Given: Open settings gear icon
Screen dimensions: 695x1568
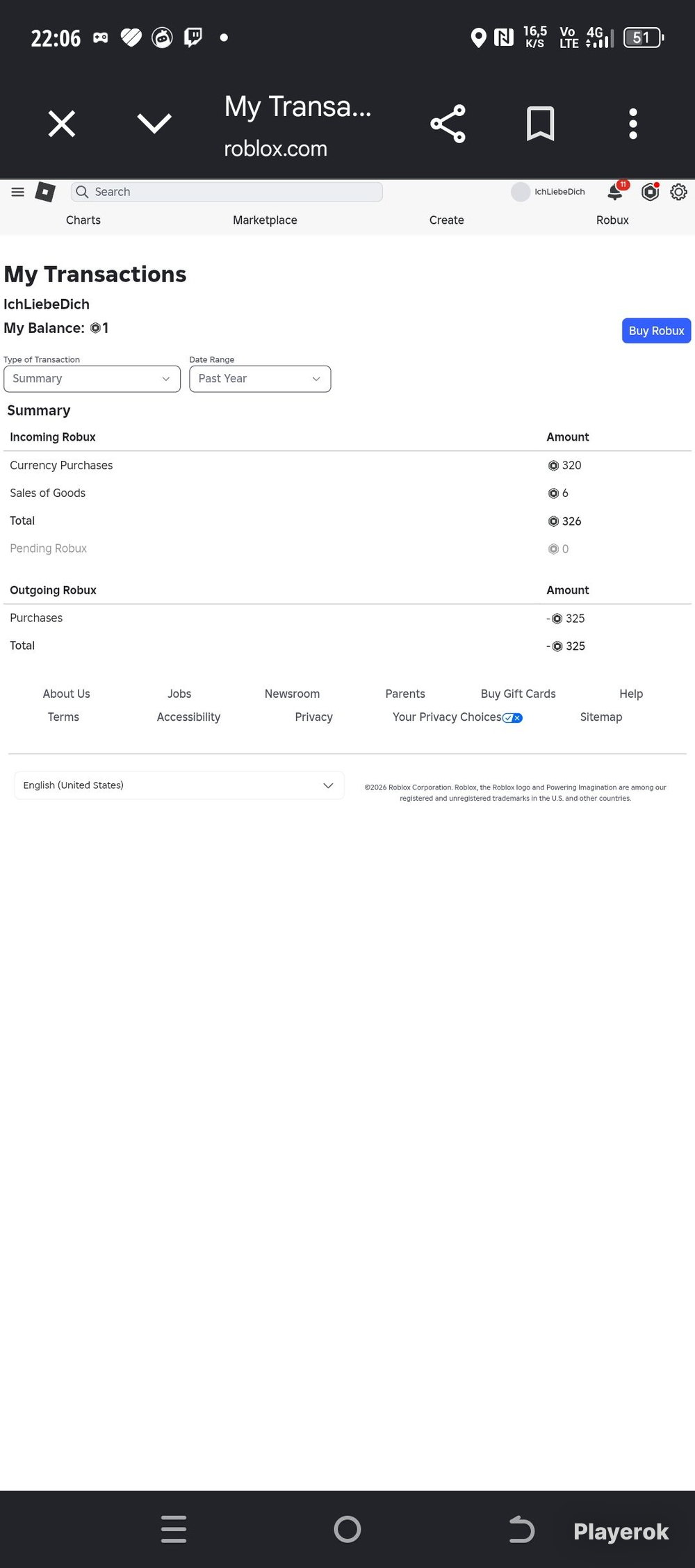Looking at the screenshot, I should tap(679, 192).
